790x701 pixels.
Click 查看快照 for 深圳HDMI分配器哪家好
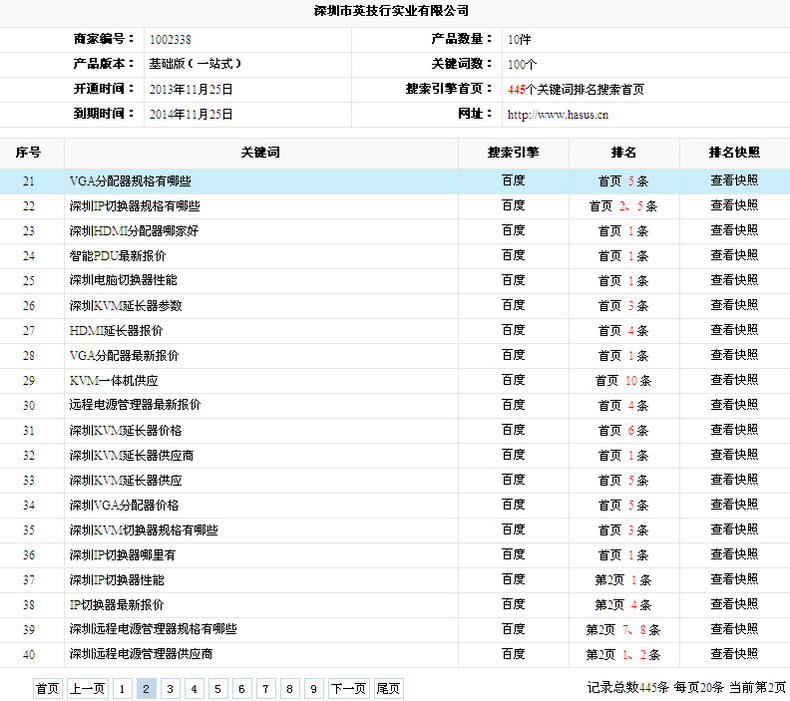pyautogui.click(x=734, y=230)
